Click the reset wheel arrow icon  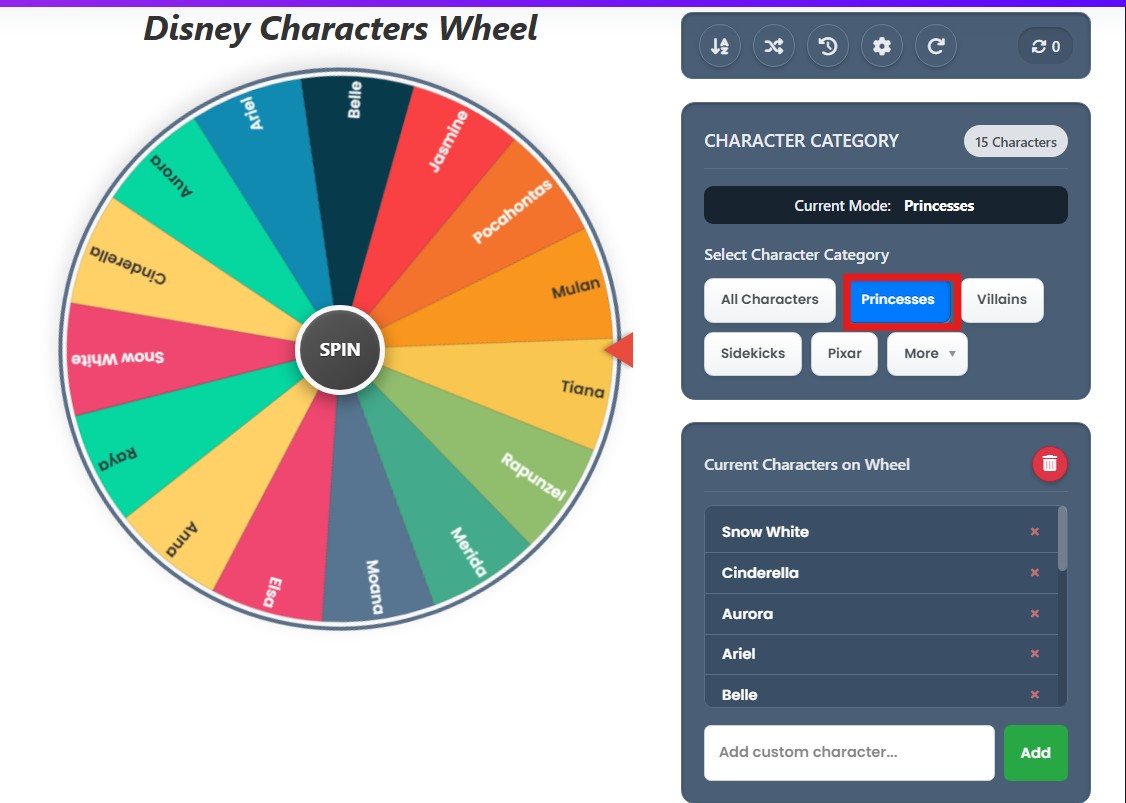point(935,47)
